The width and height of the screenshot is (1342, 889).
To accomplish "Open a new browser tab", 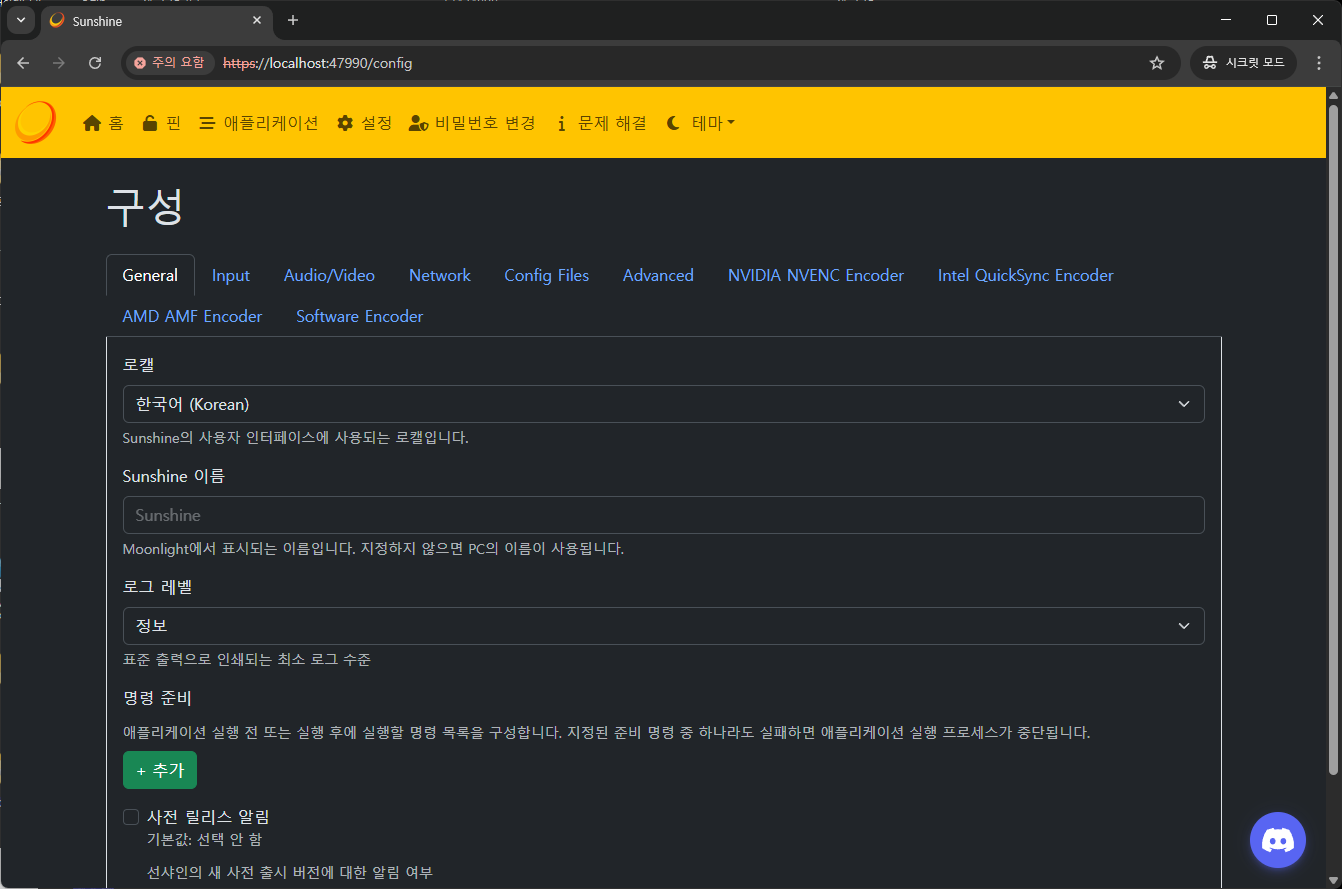I will [293, 20].
